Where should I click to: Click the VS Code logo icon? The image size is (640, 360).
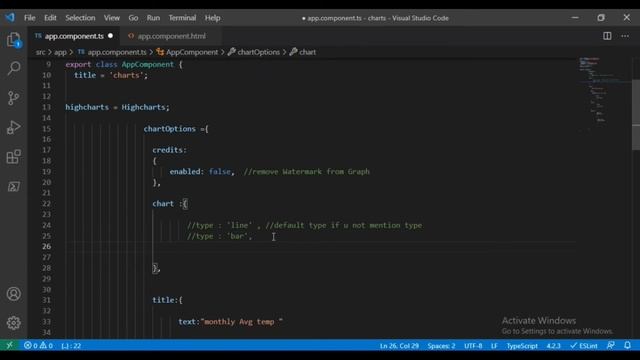tap(10, 18)
